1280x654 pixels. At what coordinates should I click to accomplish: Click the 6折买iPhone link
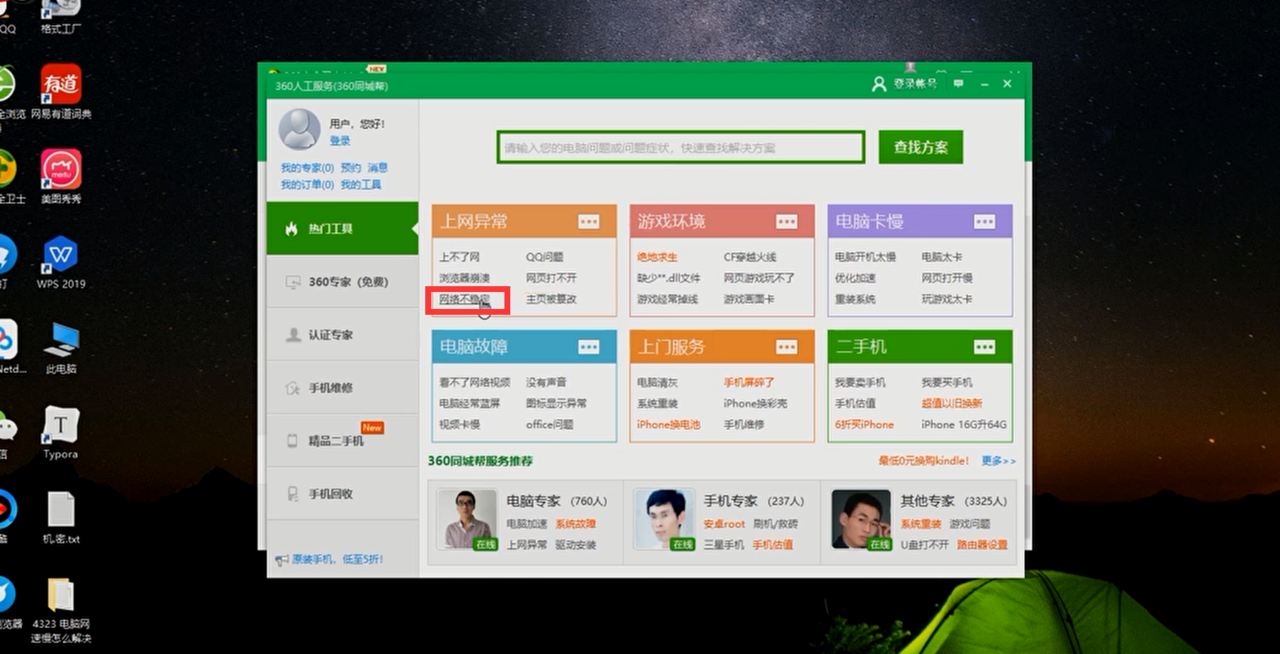click(865, 424)
